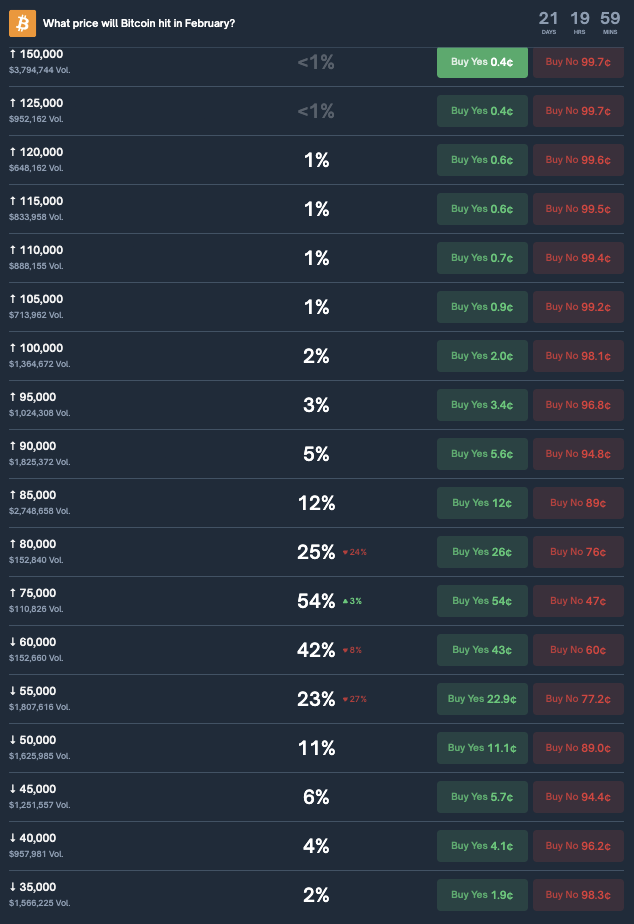Click Buy Yes 11.1¢ for ↓50,000
The height and width of the screenshot is (924, 634).
click(481, 748)
